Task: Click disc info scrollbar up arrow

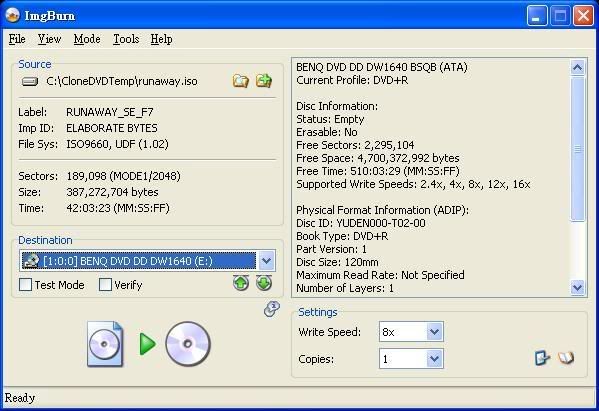Action: (x=578, y=68)
